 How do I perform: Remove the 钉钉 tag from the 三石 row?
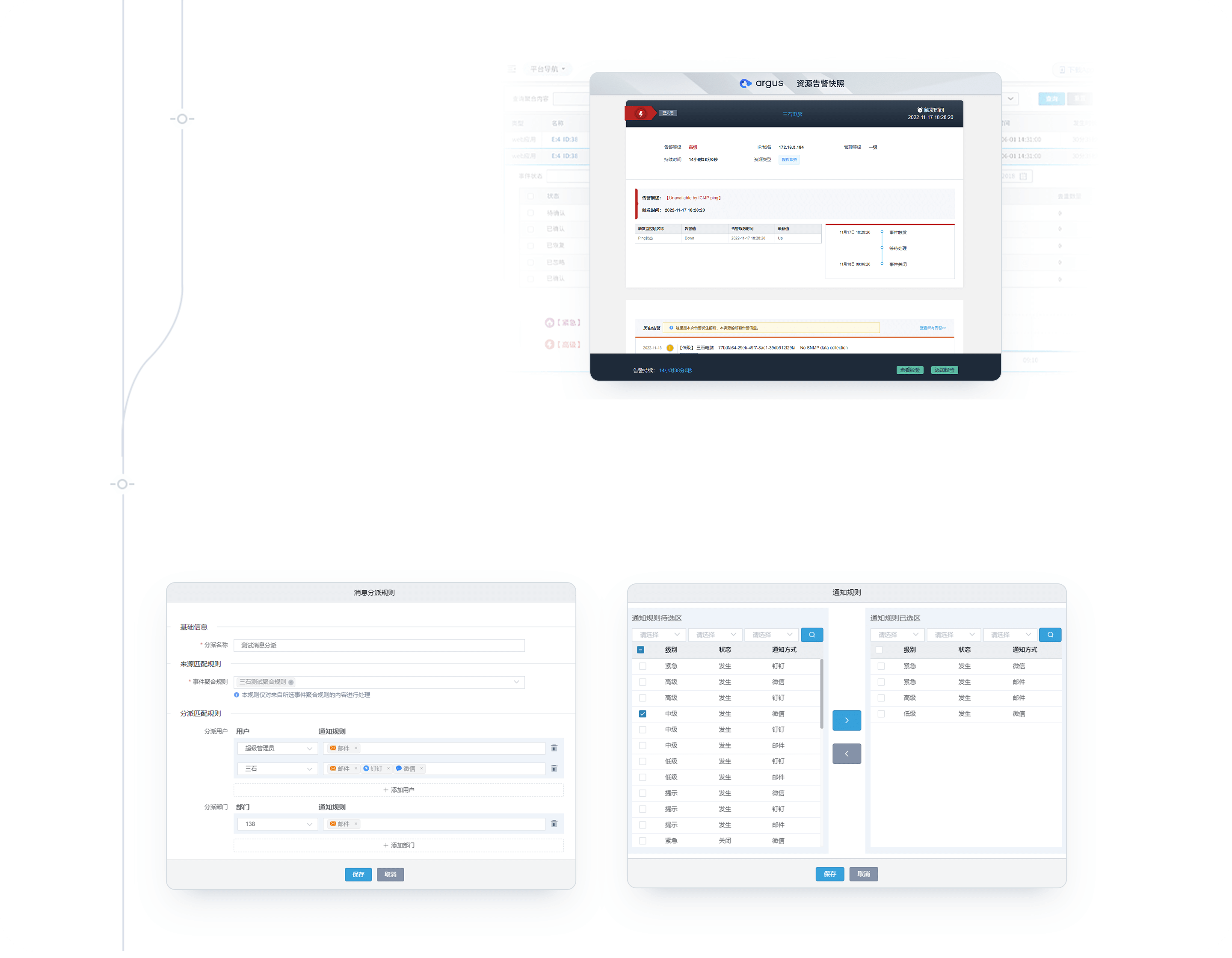pos(389,769)
